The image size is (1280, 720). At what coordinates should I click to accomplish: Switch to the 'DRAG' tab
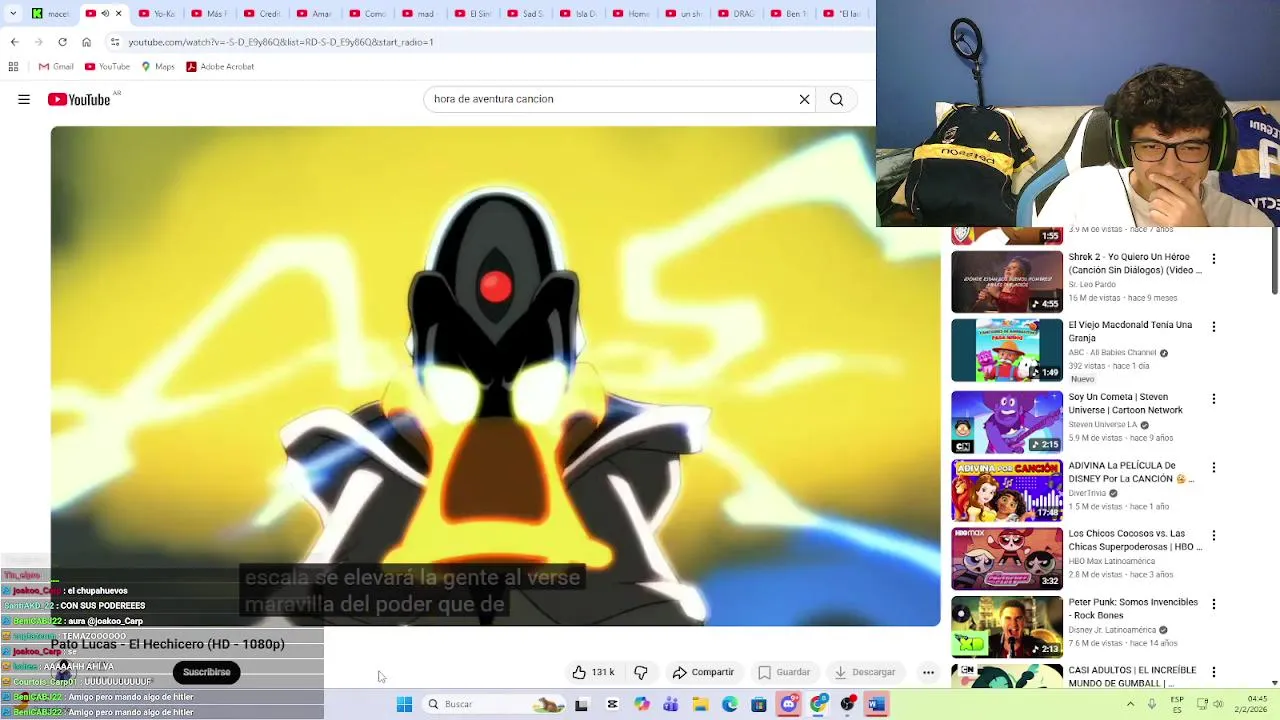[x=737, y=14]
